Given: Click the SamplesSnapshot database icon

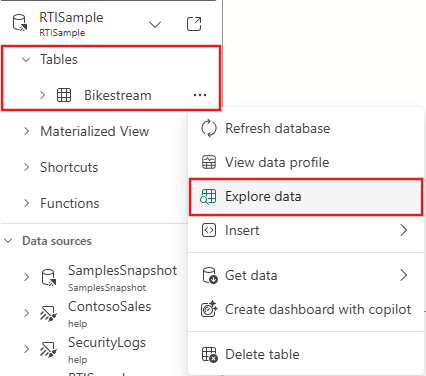Looking at the screenshot, I should click(49, 278).
